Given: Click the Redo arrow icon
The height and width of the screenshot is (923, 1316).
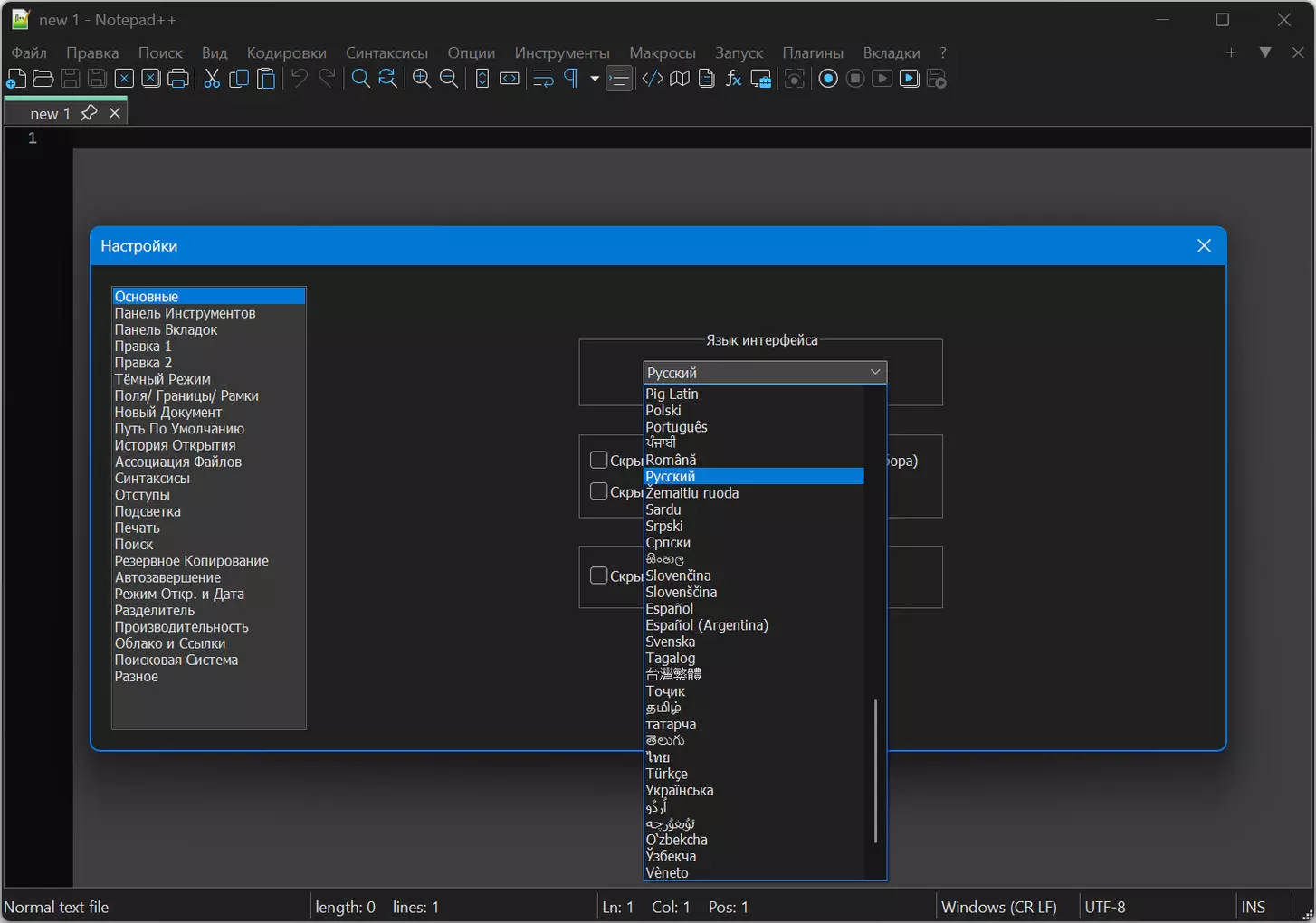Looking at the screenshot, I should coord(327,79).
